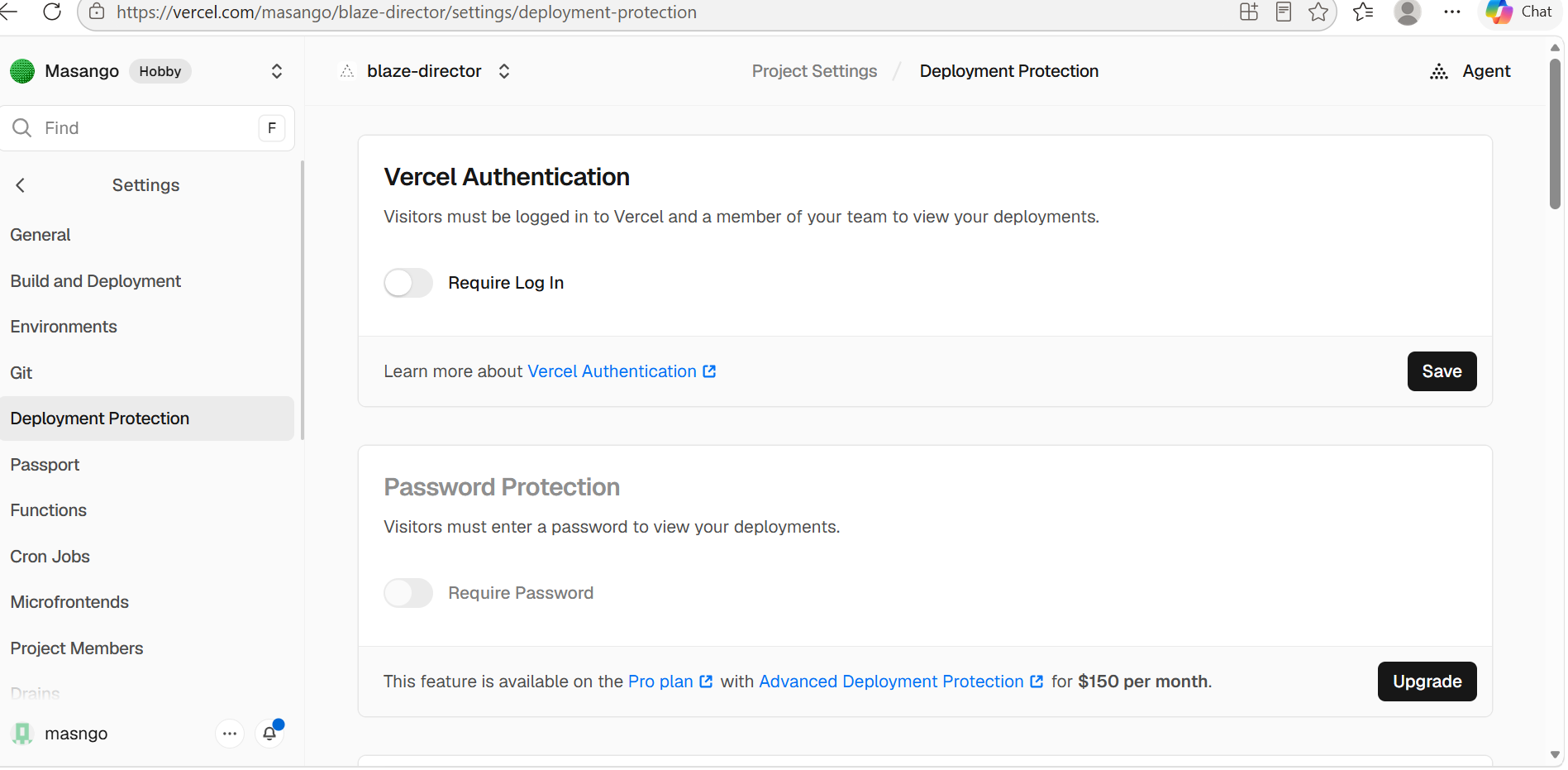Click the Password Protection heading
Viewport: 1568px width, 770px height.
tap(502, 487)
